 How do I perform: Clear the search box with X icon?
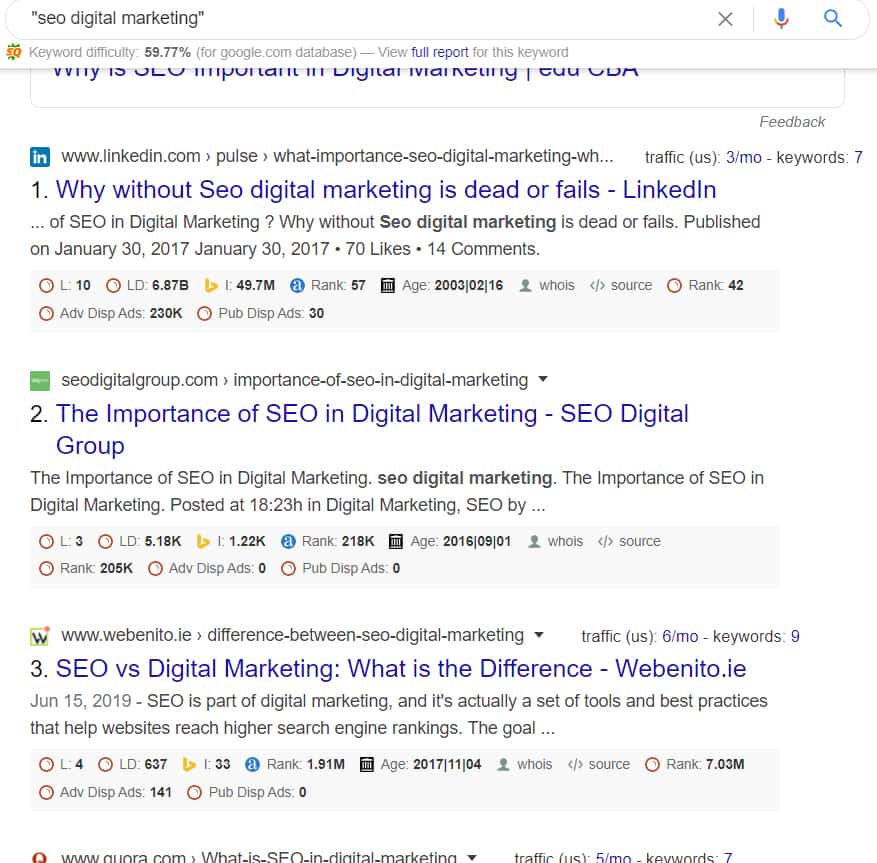tap(725, 19)
